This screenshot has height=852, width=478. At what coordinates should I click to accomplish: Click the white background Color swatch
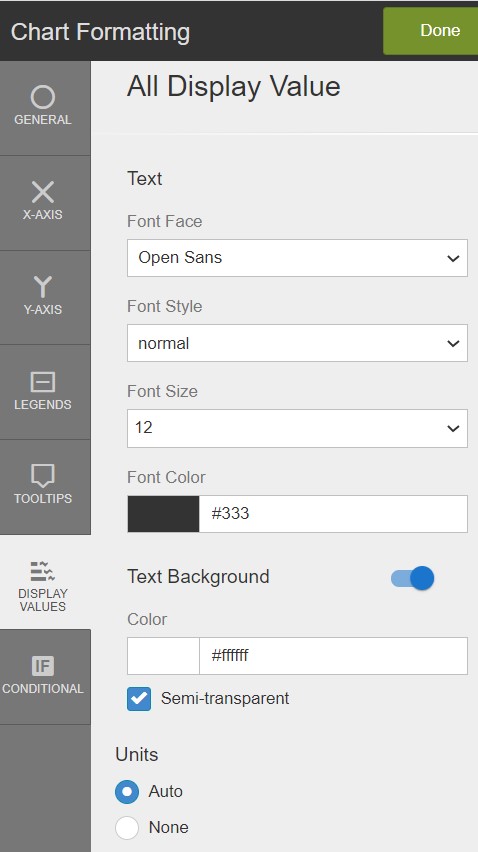pos(163,656)
